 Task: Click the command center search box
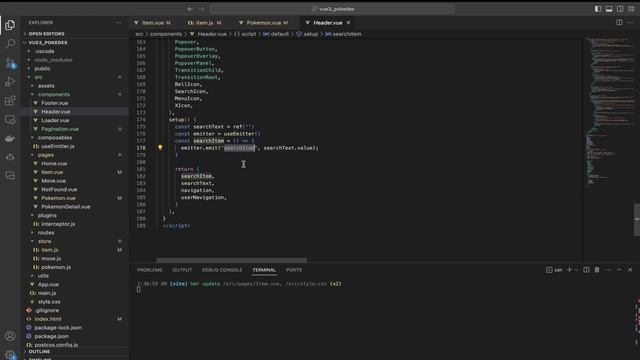click(x=332, y=9)
